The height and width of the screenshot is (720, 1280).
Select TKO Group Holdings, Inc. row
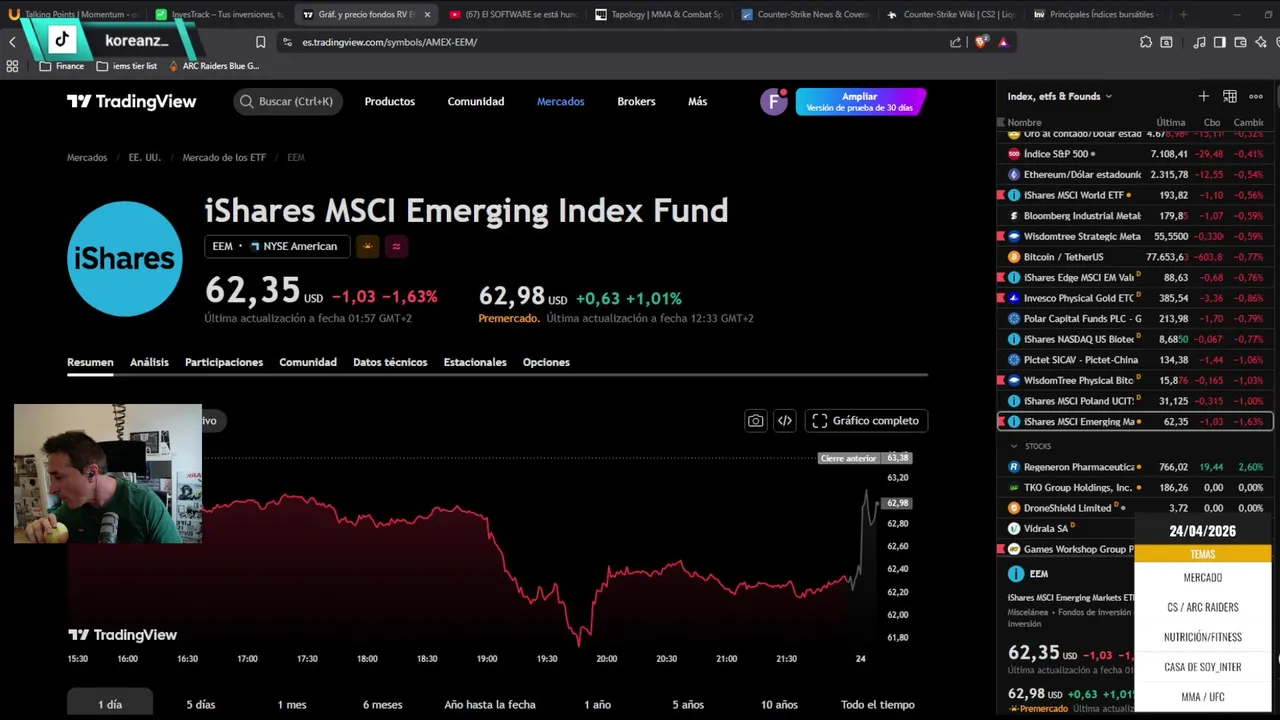click(x=1136, y=488)
